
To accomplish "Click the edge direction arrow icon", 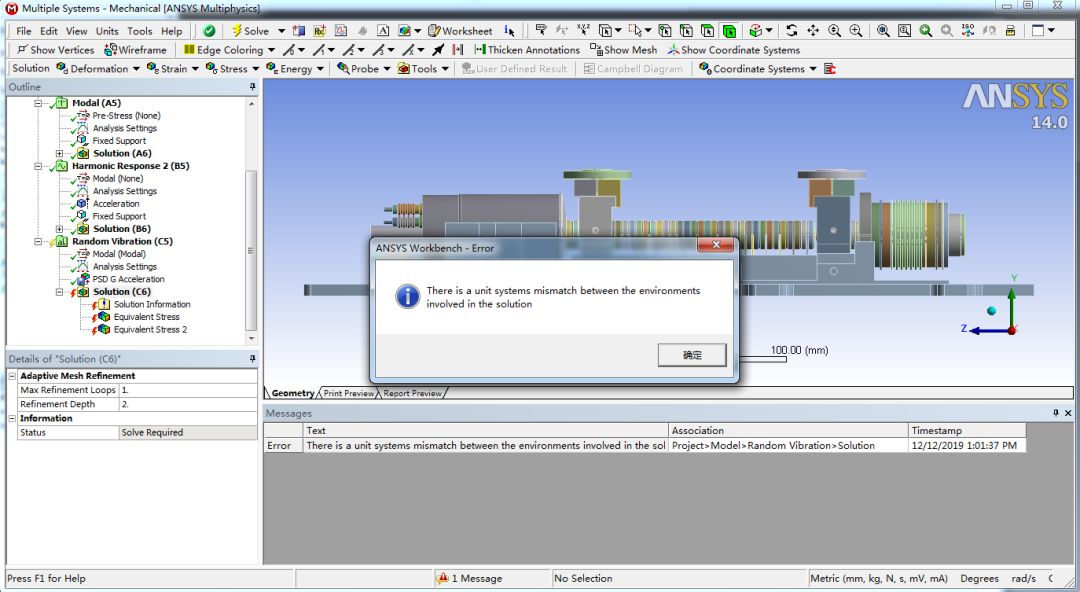I will tap(438, 50).
